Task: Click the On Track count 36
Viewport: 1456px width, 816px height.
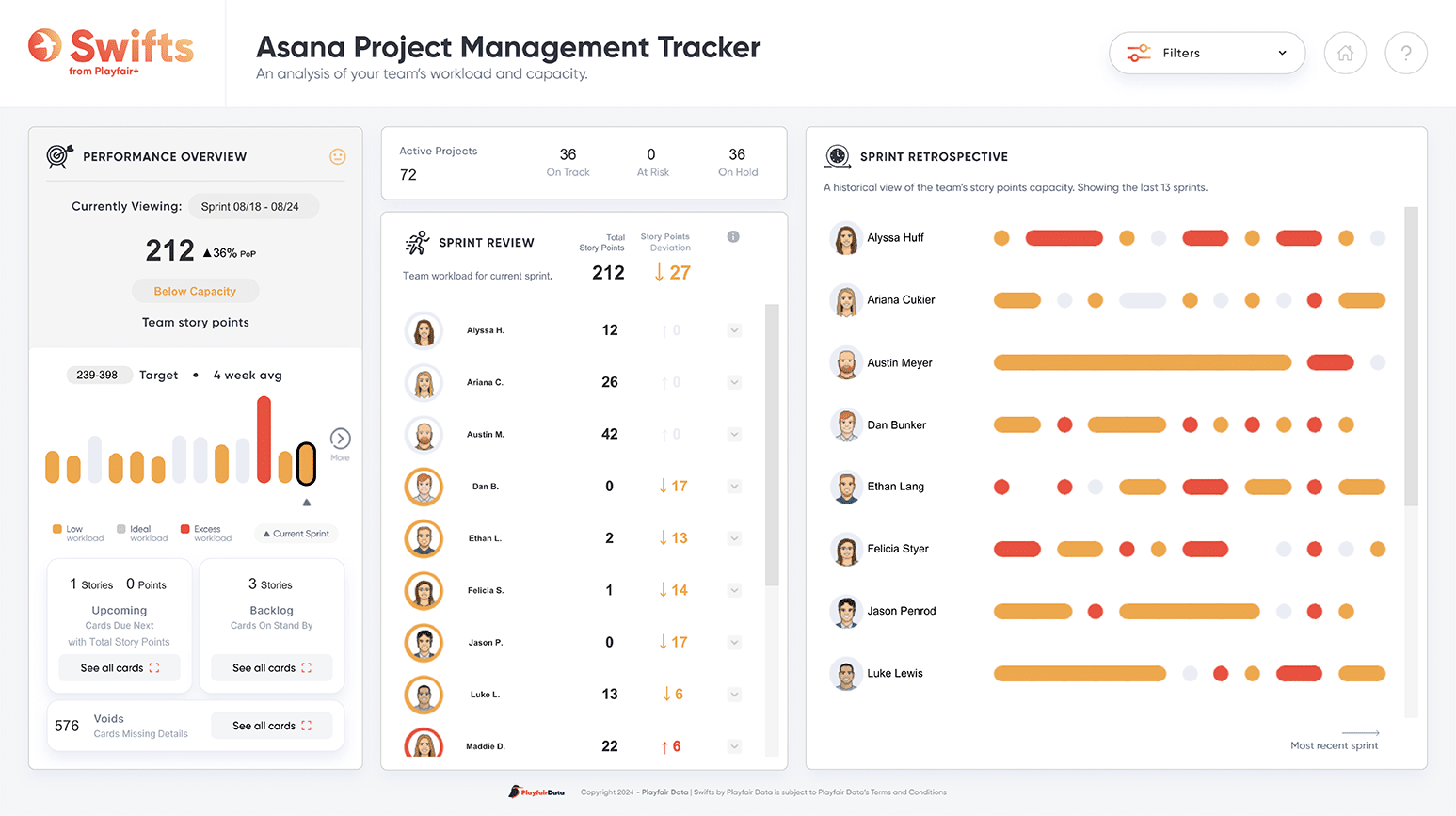Action: click(568, 154)
